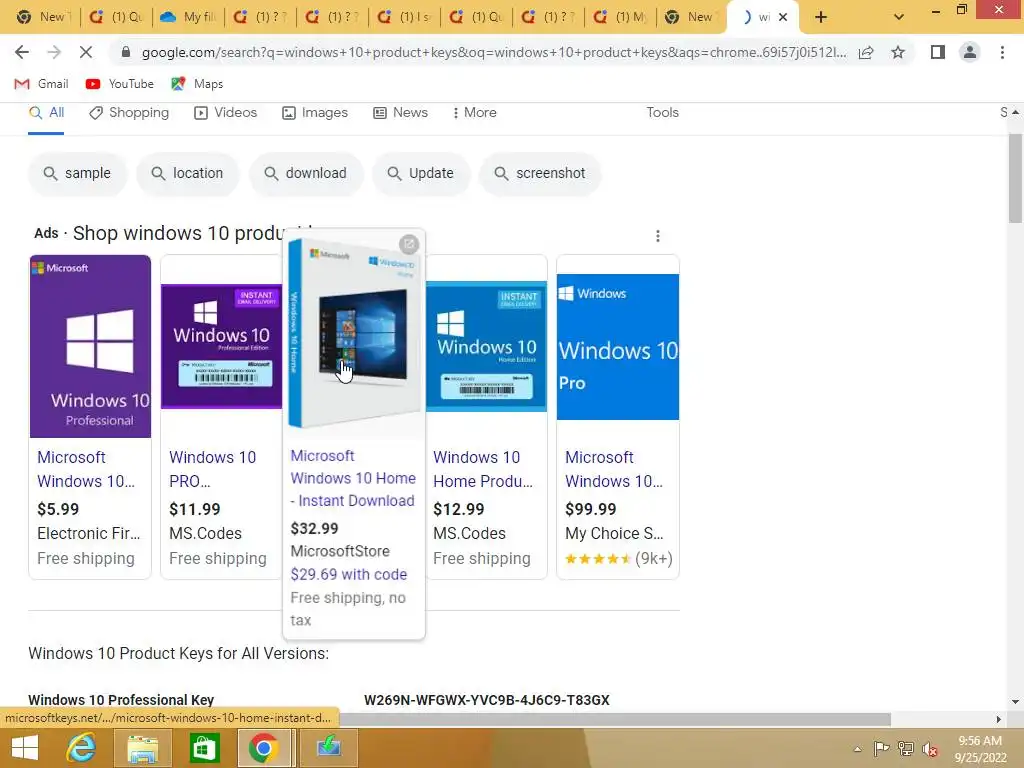Select the product key W269N-WFGWX-YVC9B-4J6C9-T83GX
The height and width of the screenshot is (768, 1024).
pyautogui.click(x=487, y=700)
